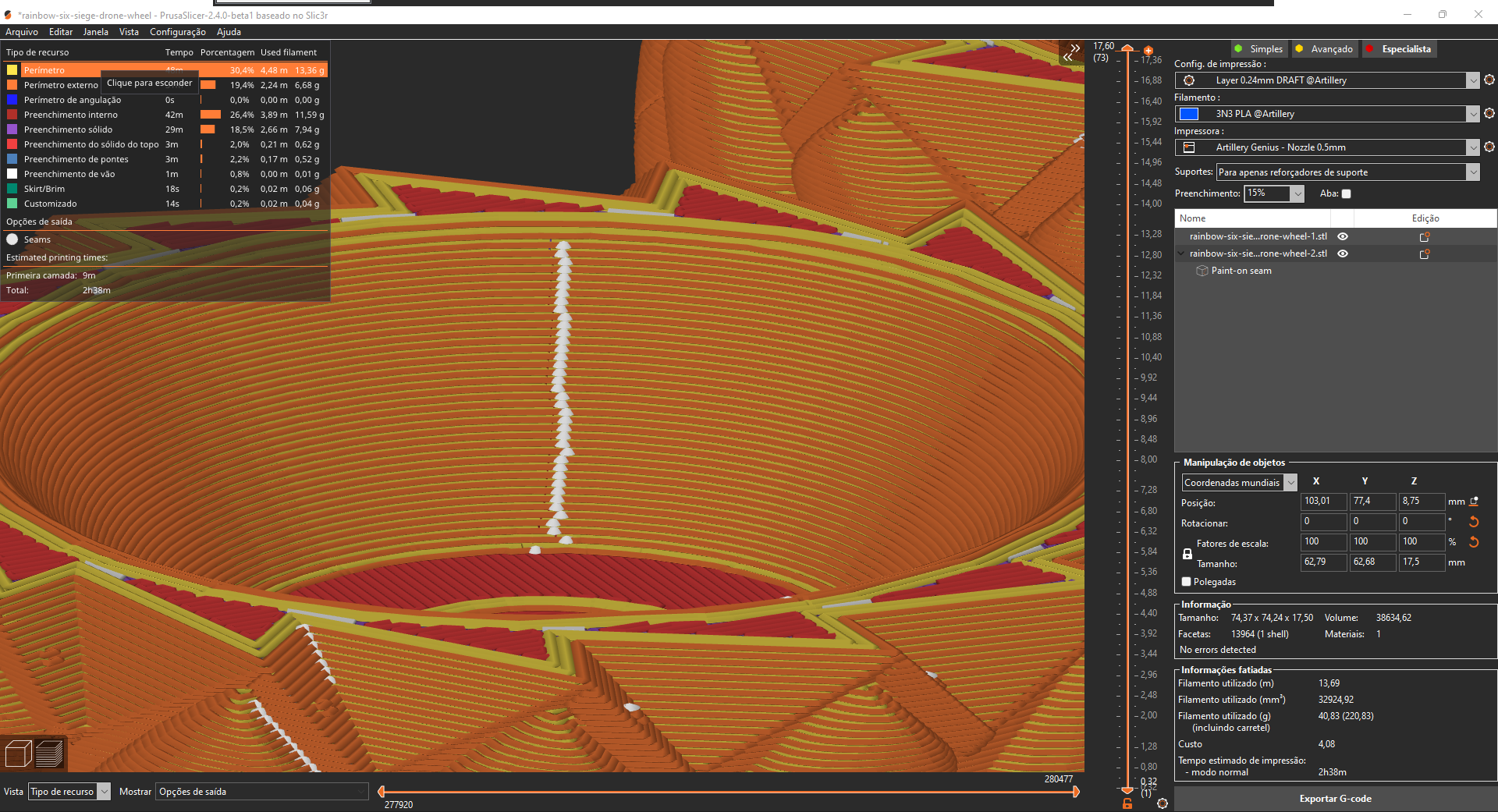Open the Configuração menu
The height and width of the screenshot is (812, 1498).
[x=178, y=32]
